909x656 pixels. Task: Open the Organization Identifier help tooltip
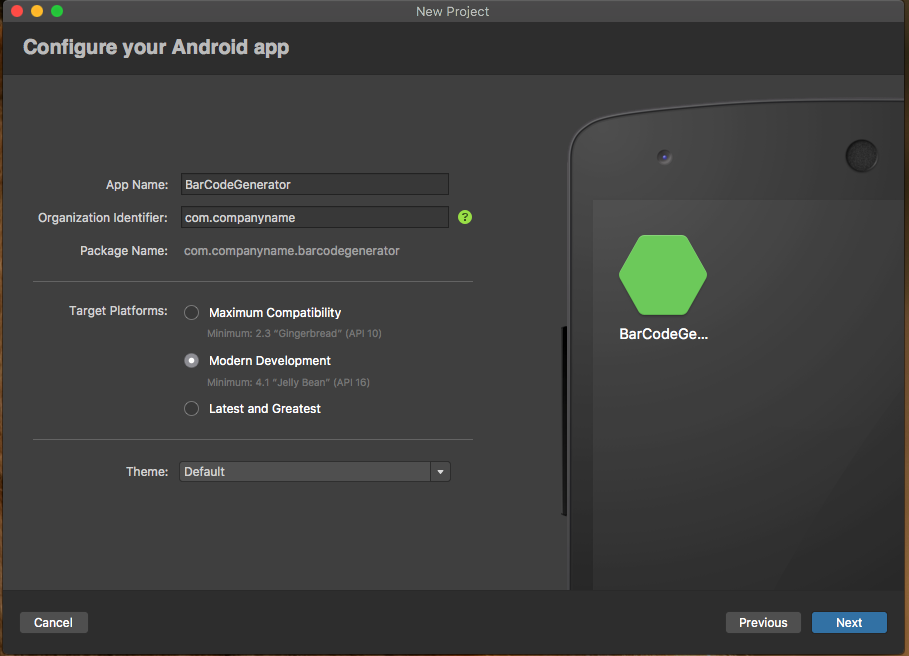click(x=464, y=217)
